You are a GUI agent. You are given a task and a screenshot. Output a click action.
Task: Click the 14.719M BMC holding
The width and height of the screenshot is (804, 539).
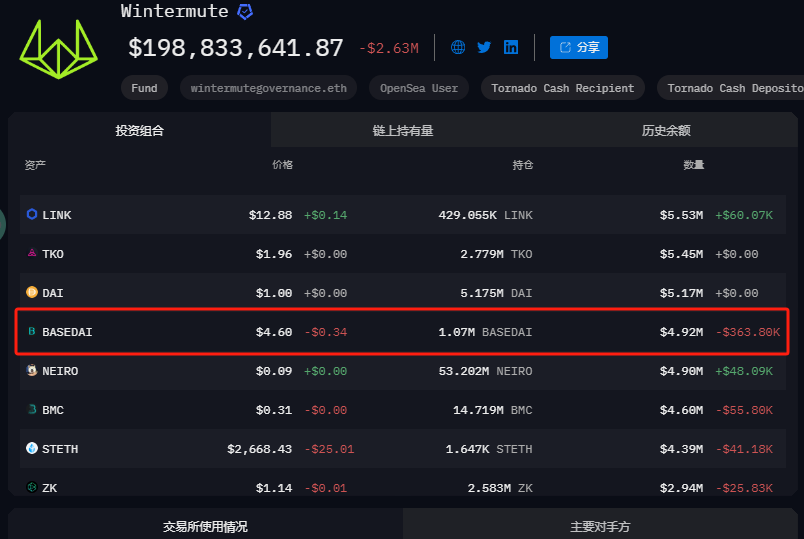(493, 410)
